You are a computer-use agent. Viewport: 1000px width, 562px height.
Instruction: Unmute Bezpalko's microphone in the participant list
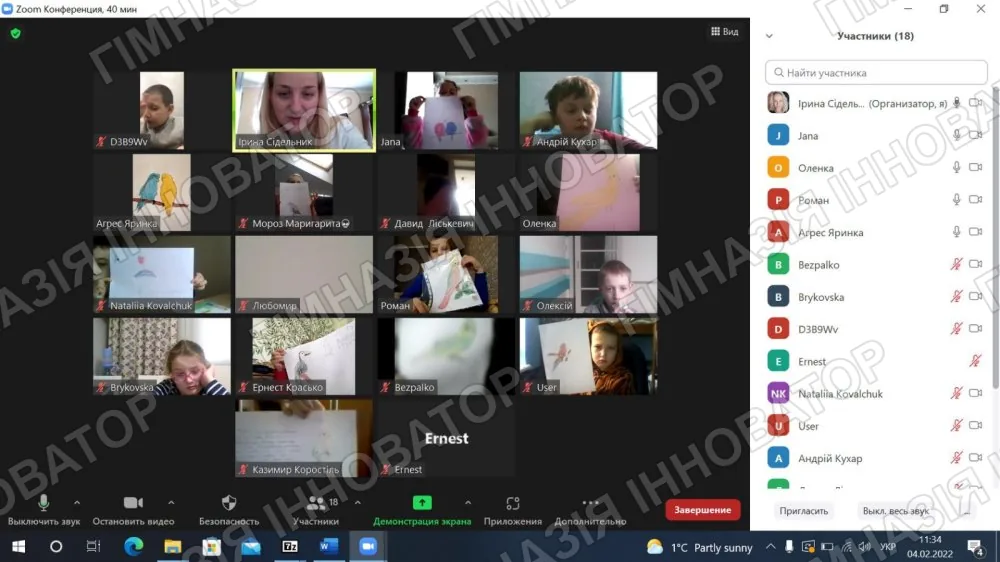tap(956, 264)
